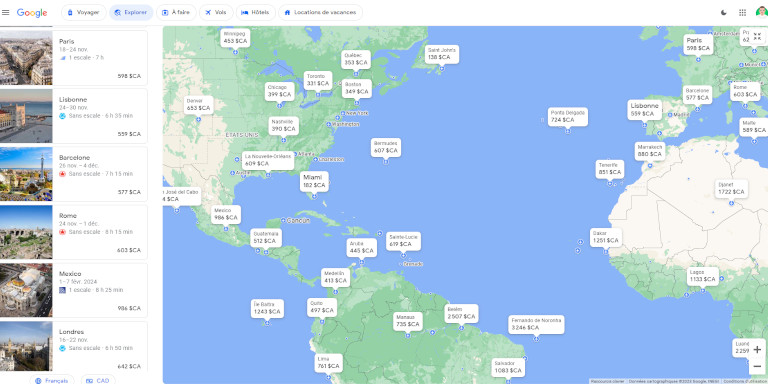The height and width of the screenshot is (386, 768).
Task: Click Lagos 1133 $CA map label
Action: coord(702,276)
